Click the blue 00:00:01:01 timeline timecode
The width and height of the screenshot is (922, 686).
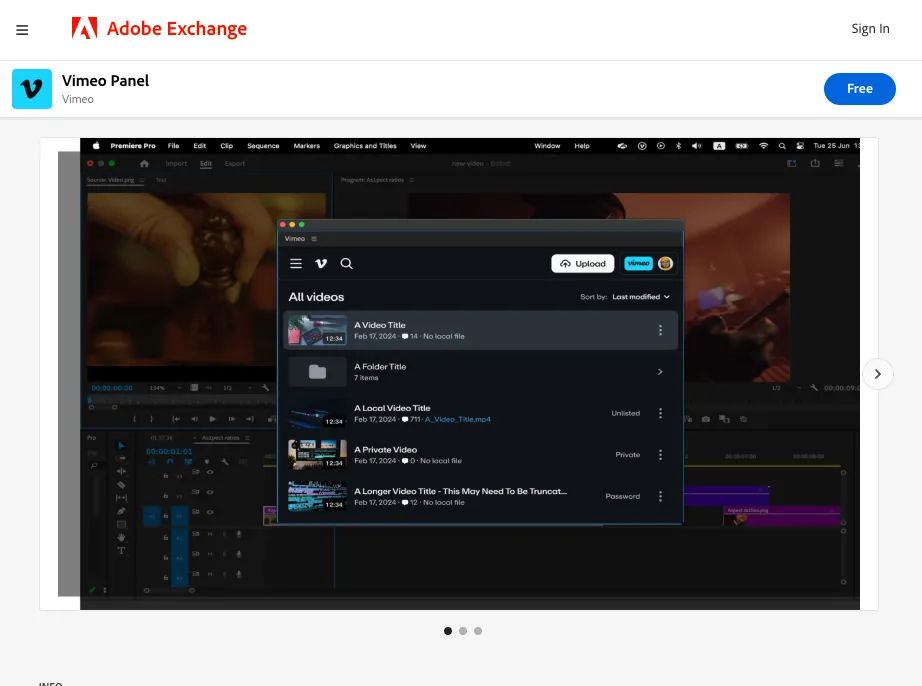click(169, 451)
